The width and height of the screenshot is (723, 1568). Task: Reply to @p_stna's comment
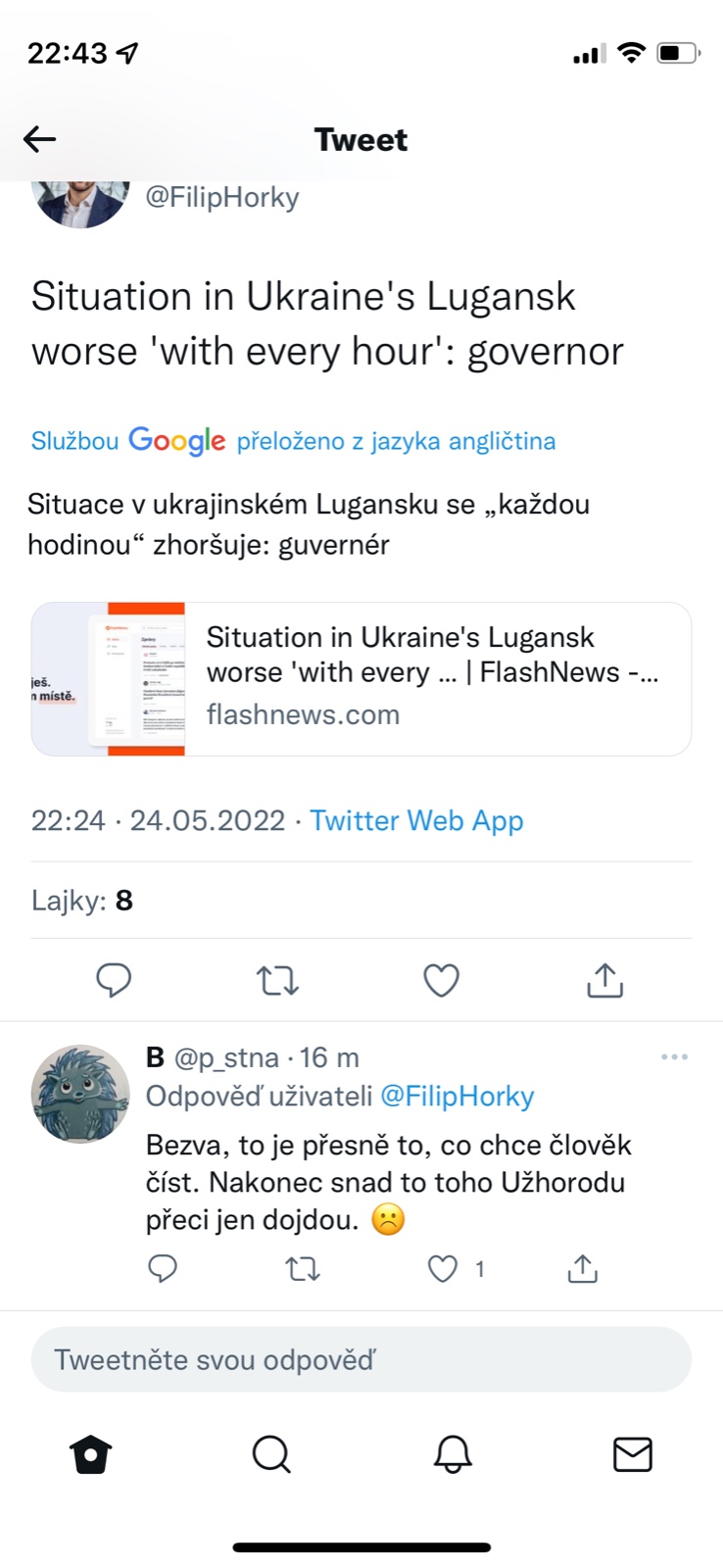(x=163, y=1269)
